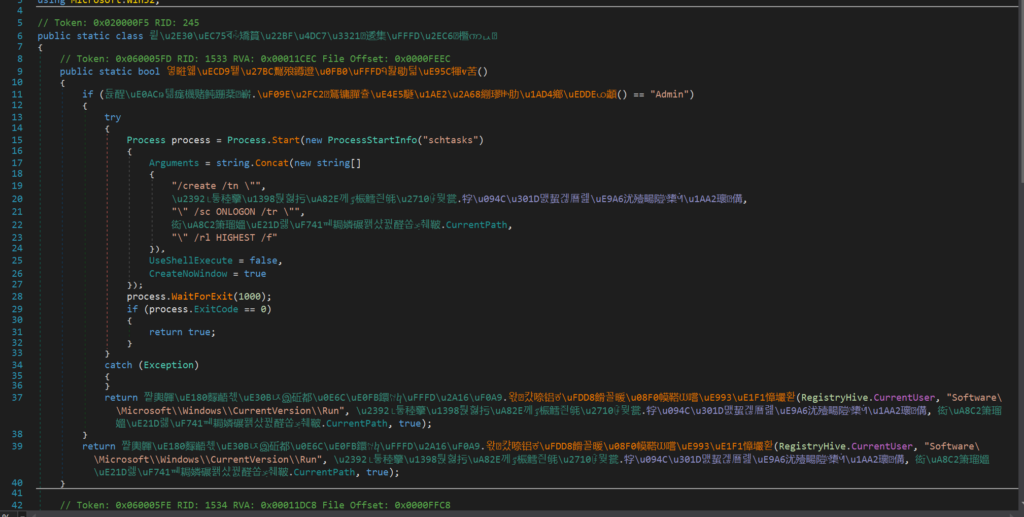The height and width of the screenshot is (517, 1024).
Task: Click line number 42 in the gutter
Action: [x=17, y=505]
